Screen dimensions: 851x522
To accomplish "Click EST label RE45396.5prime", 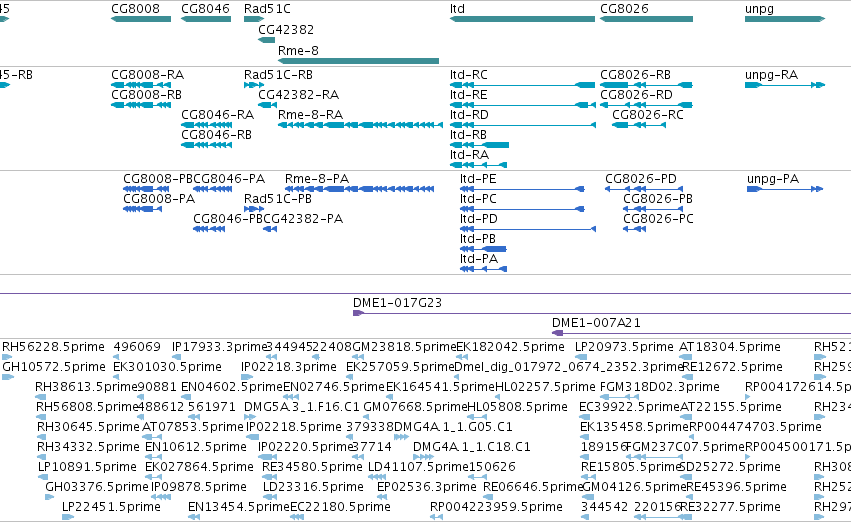I will (736, 487).
